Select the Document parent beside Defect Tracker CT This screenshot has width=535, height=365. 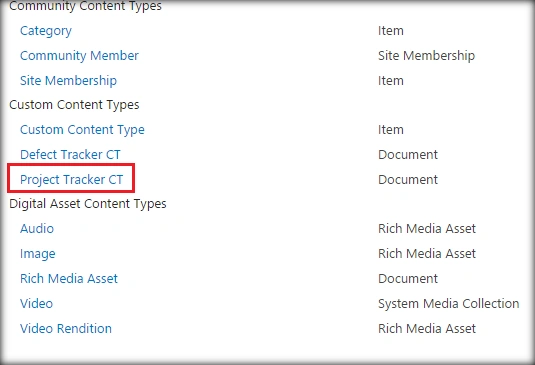pyautogui.click(x=408, y=155)
